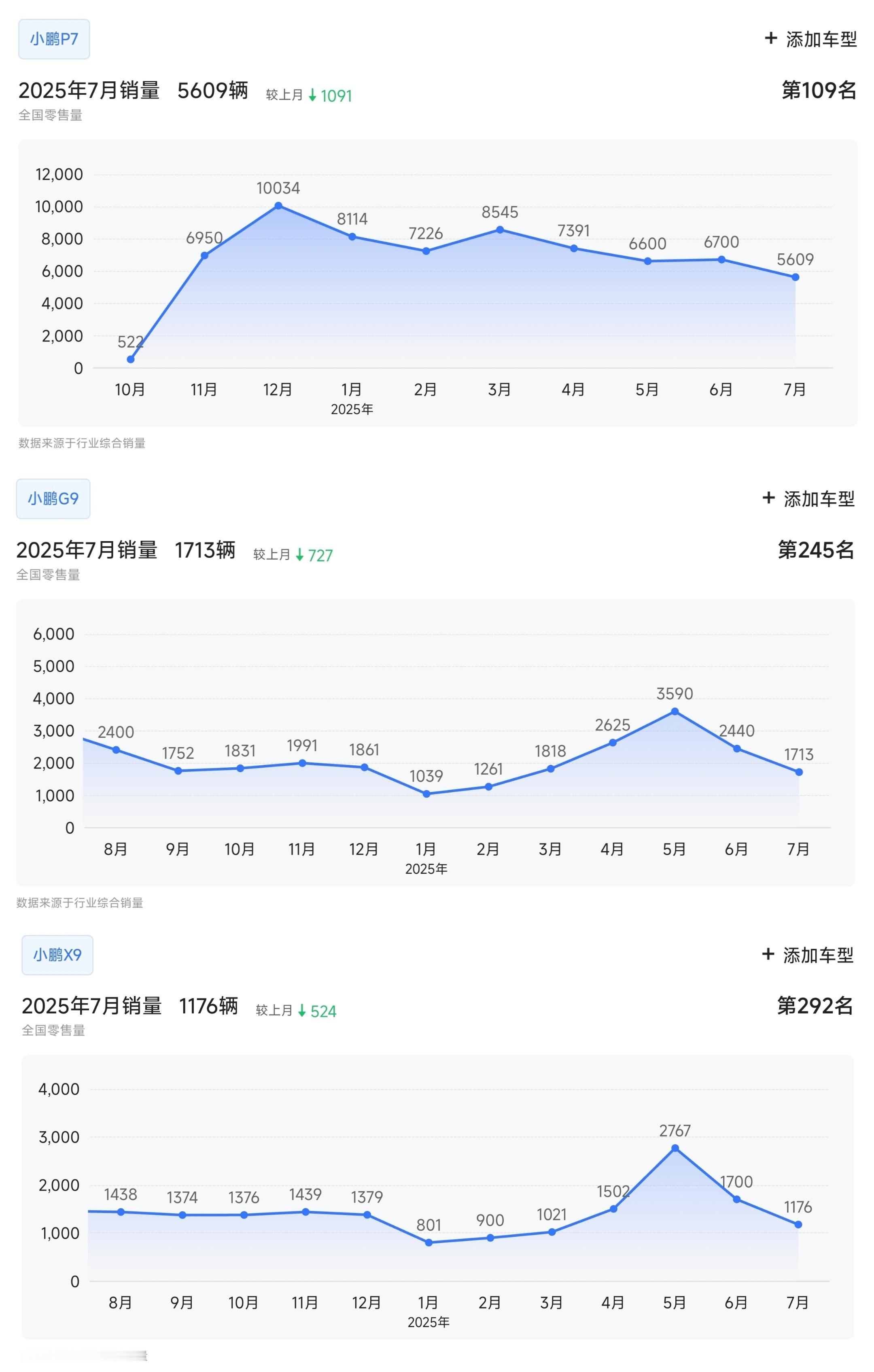874x1372 pixels.
Task: Select the 7391 data point in P7 chart
Action: (x=574, y=248)
